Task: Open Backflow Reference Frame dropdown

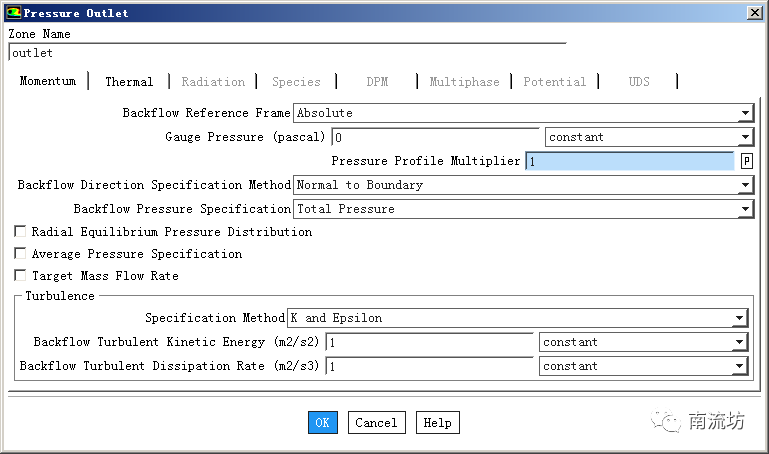Action: 745,114
